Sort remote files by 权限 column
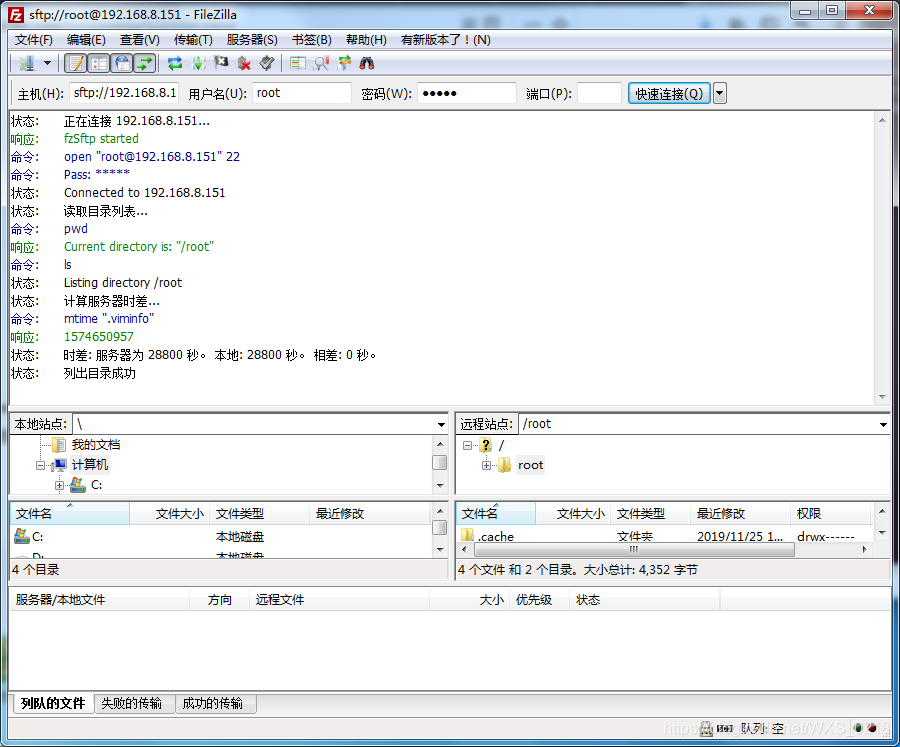Viewport: 900px width, 747px height. click(831, 514)
